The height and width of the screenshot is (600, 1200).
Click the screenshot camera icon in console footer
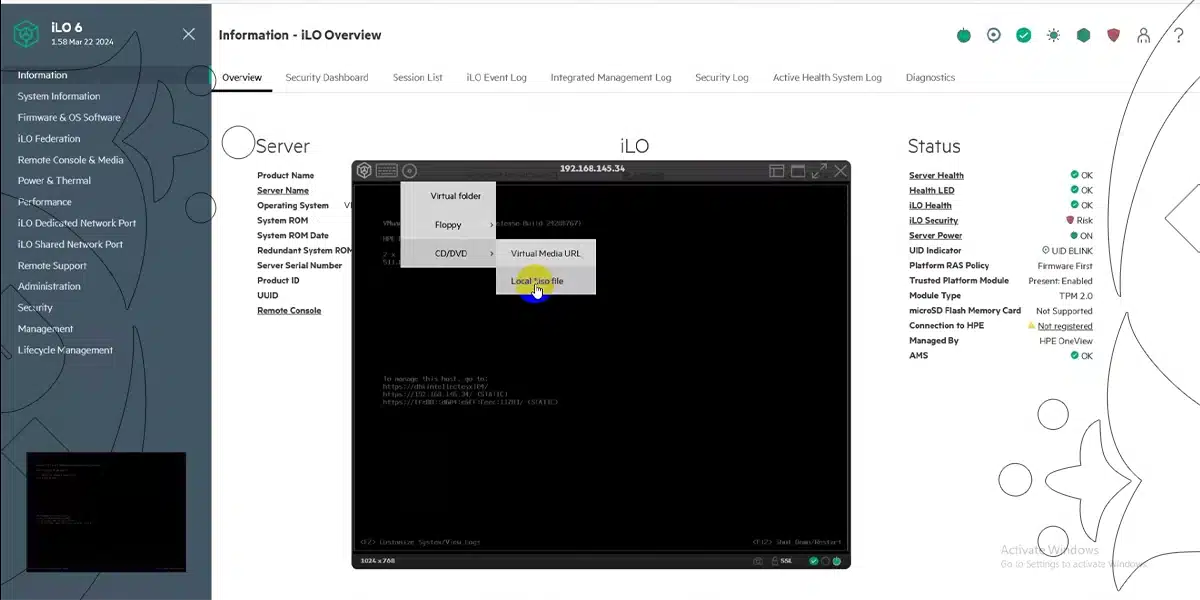tap(760, 561)
